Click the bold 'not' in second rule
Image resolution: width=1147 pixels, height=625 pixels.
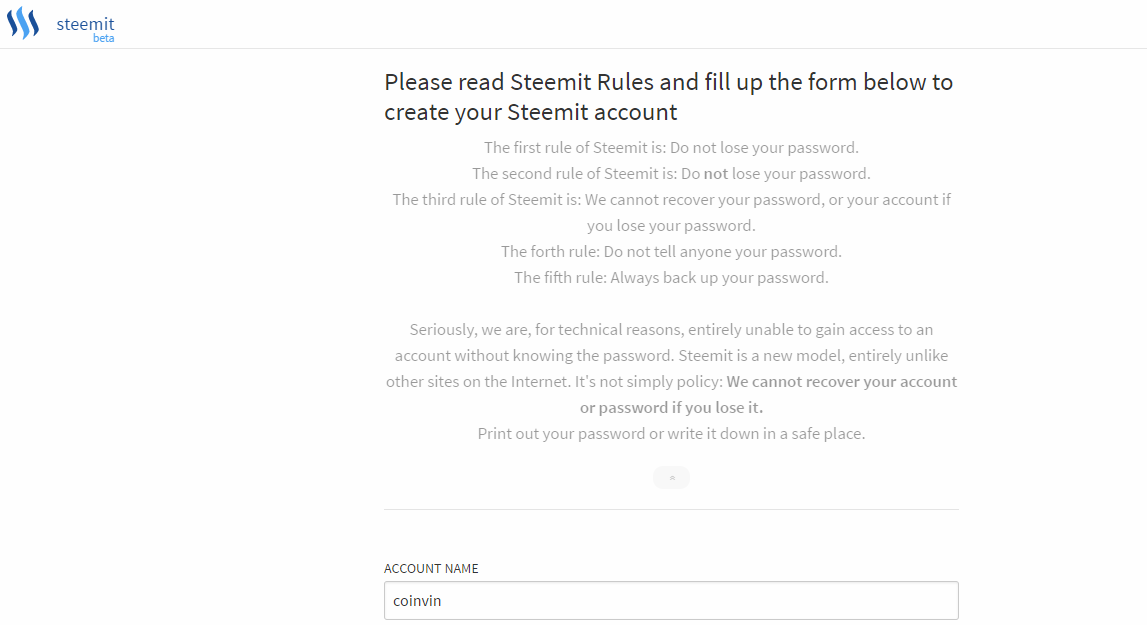pos(715,173)
